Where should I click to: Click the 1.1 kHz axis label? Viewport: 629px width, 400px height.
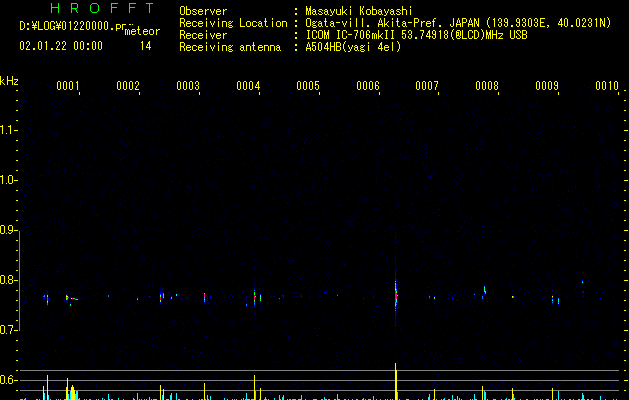[x=8, y=130]
